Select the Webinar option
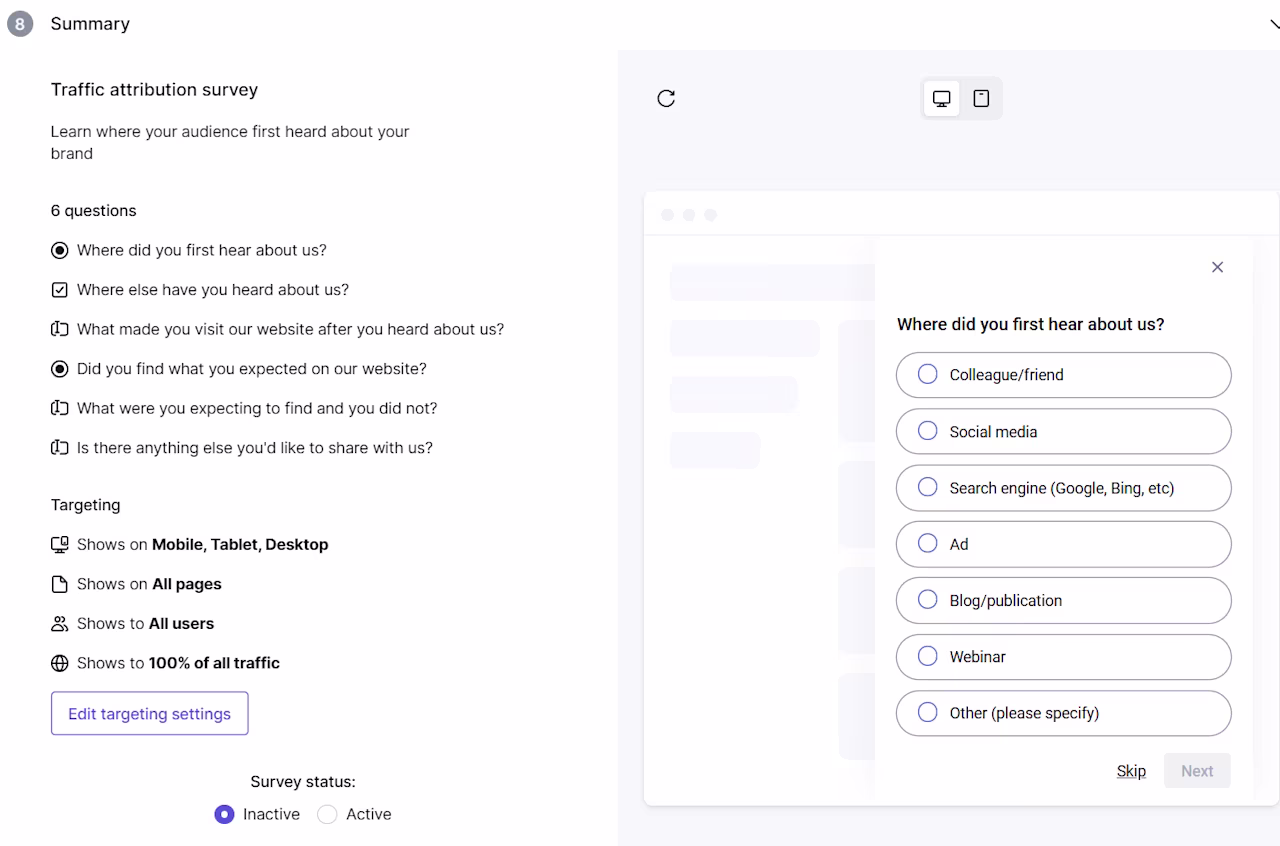Image resolution: width=1280 pixels, height=846 pixels. [x=1063, y=657]
